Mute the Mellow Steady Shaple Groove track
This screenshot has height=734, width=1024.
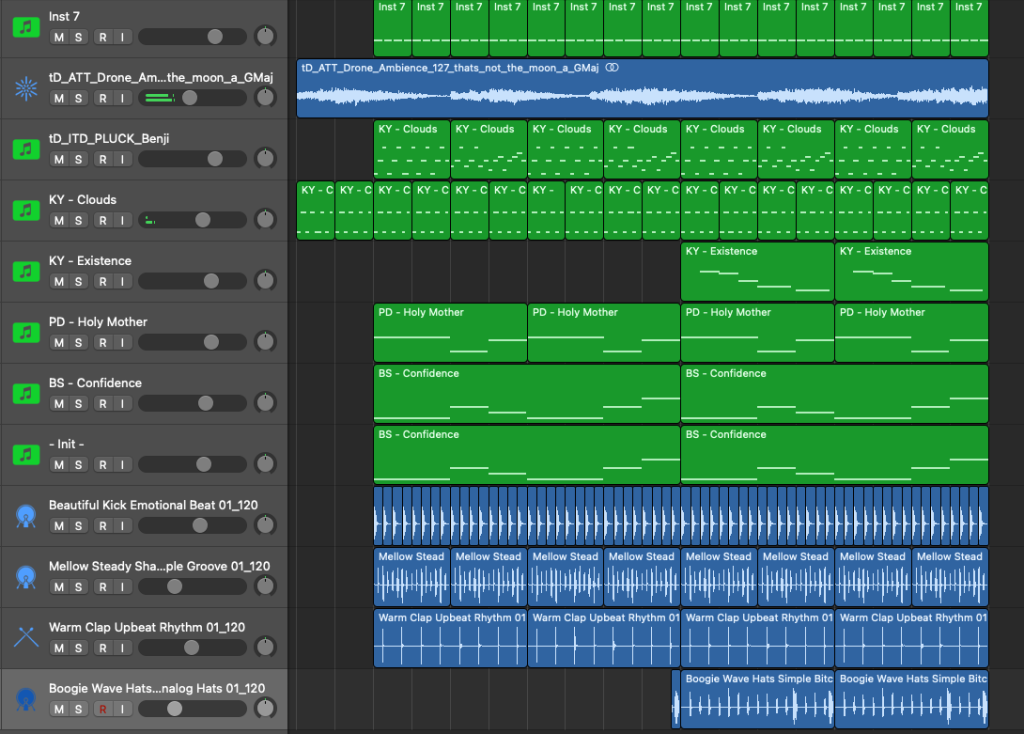click(59, 587)
